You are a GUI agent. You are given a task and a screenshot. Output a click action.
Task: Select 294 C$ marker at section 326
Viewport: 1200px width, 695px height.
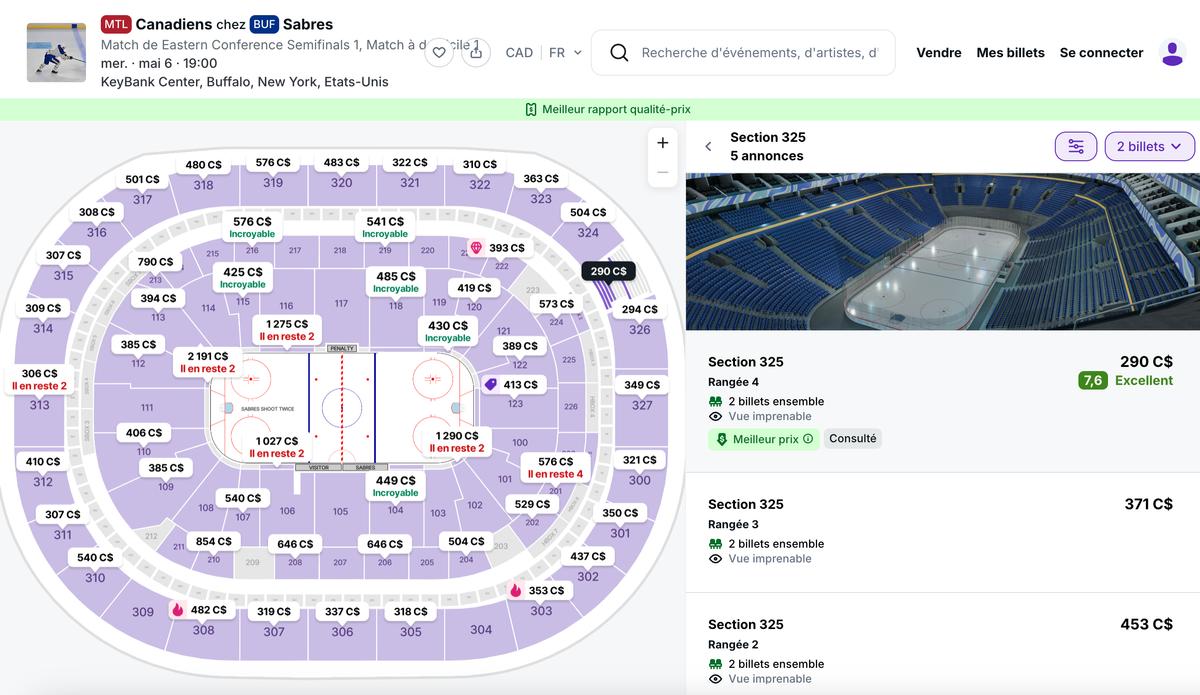click(639, 309)
